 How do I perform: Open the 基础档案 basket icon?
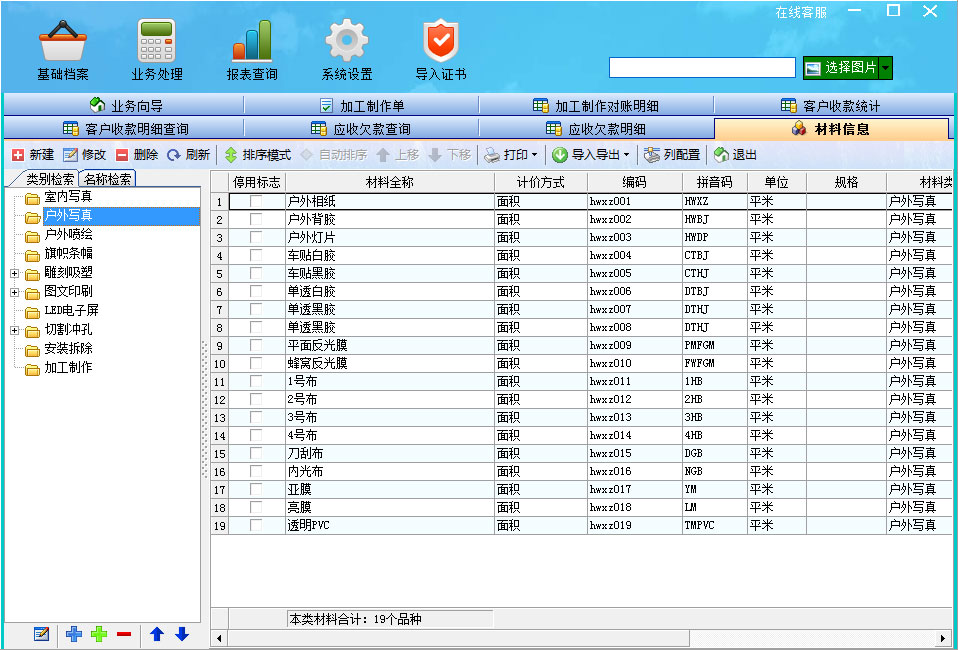point(62,42)
